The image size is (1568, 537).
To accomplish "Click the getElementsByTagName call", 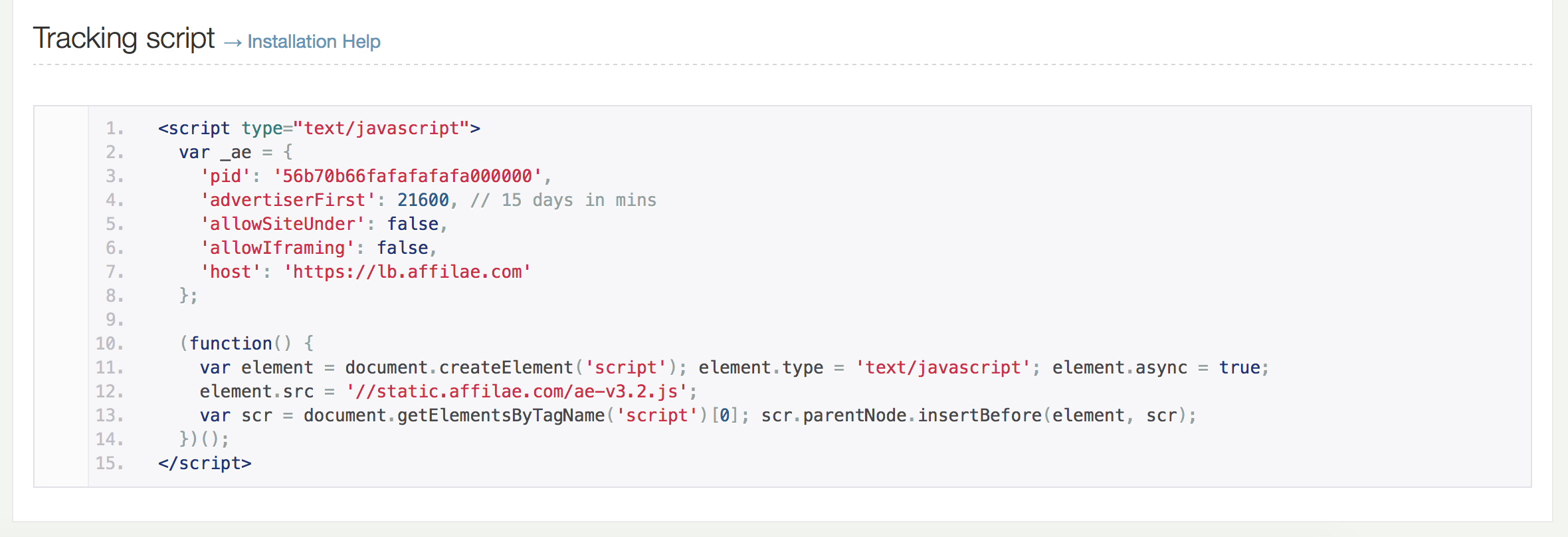I will (501, 415).
